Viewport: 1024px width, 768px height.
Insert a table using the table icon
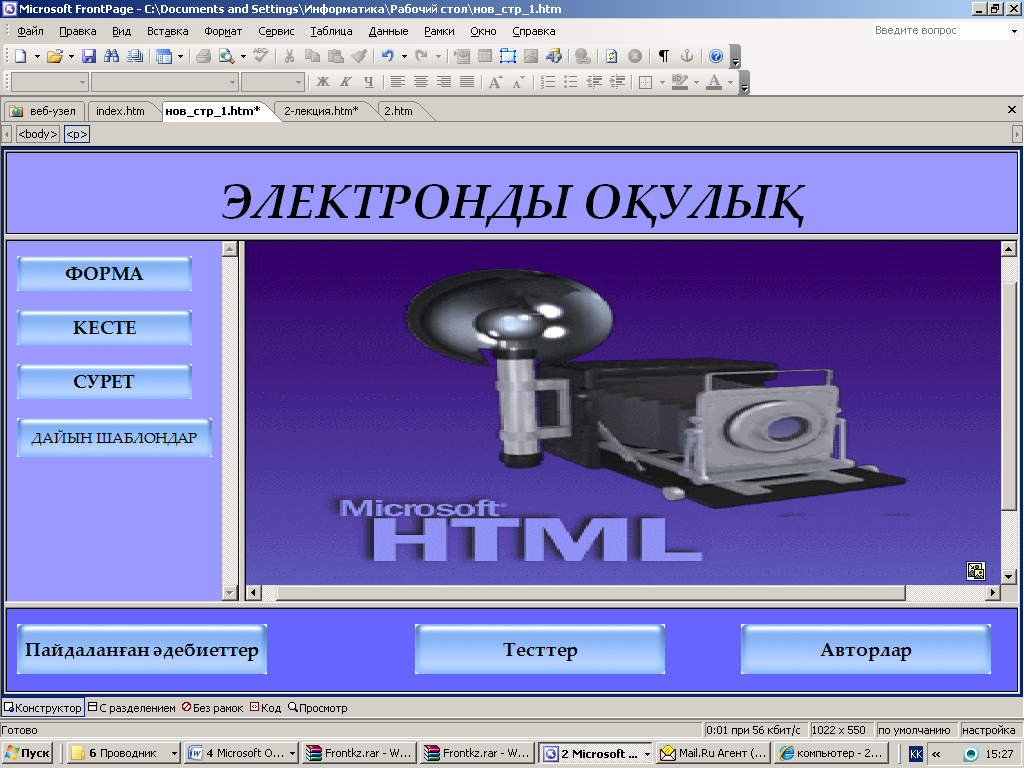[485, 56]
